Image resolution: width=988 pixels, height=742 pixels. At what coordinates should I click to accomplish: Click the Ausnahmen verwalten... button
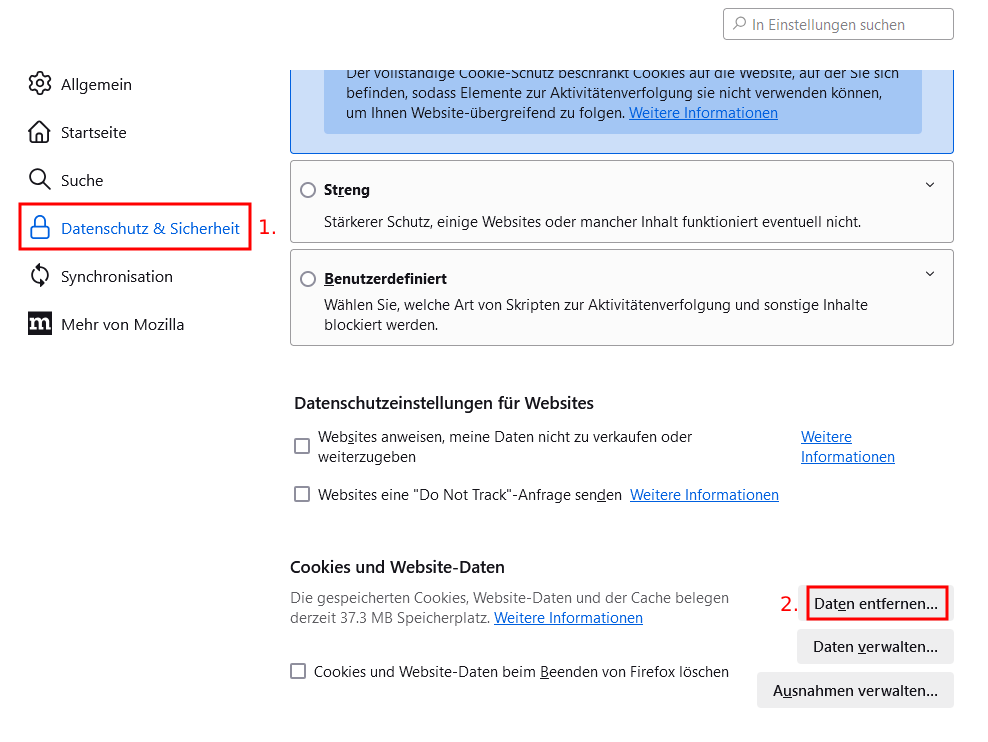855,690
